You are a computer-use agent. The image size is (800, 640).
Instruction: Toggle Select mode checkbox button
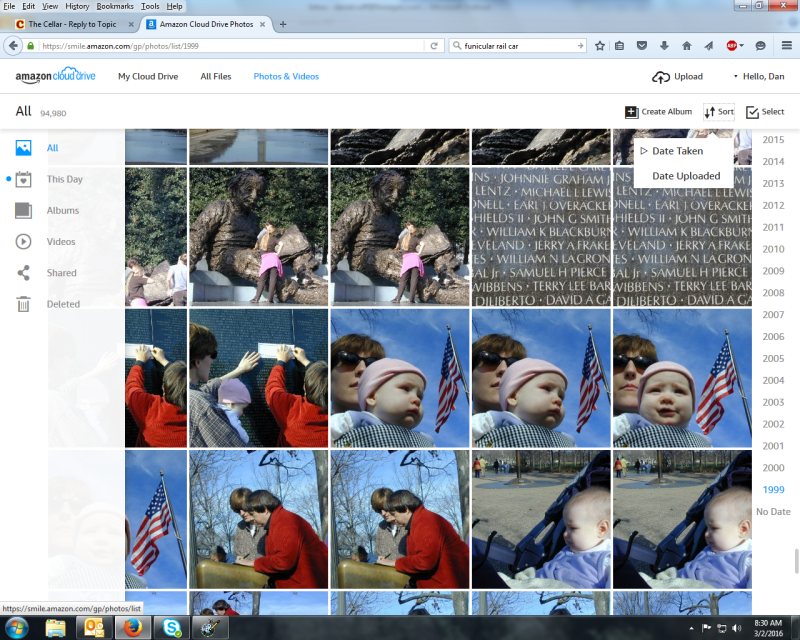pos(752,112)
